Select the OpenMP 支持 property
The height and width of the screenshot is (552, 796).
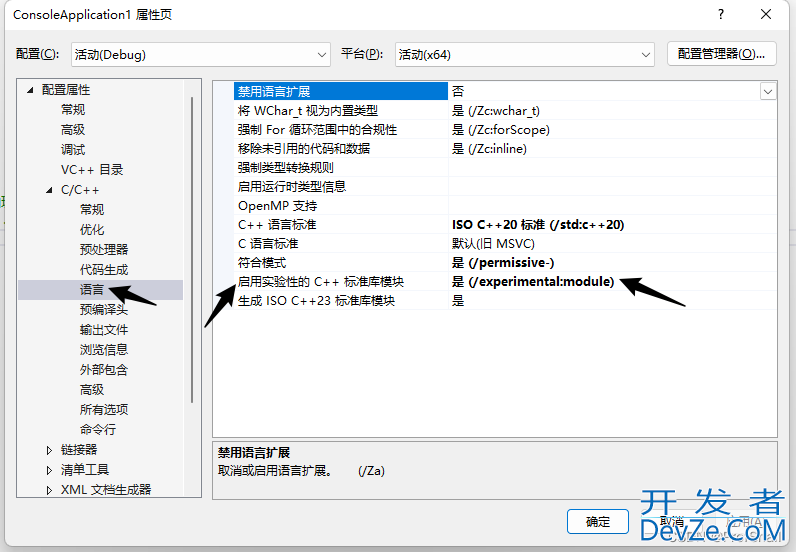pyautogui.click(x=278, y=206)
